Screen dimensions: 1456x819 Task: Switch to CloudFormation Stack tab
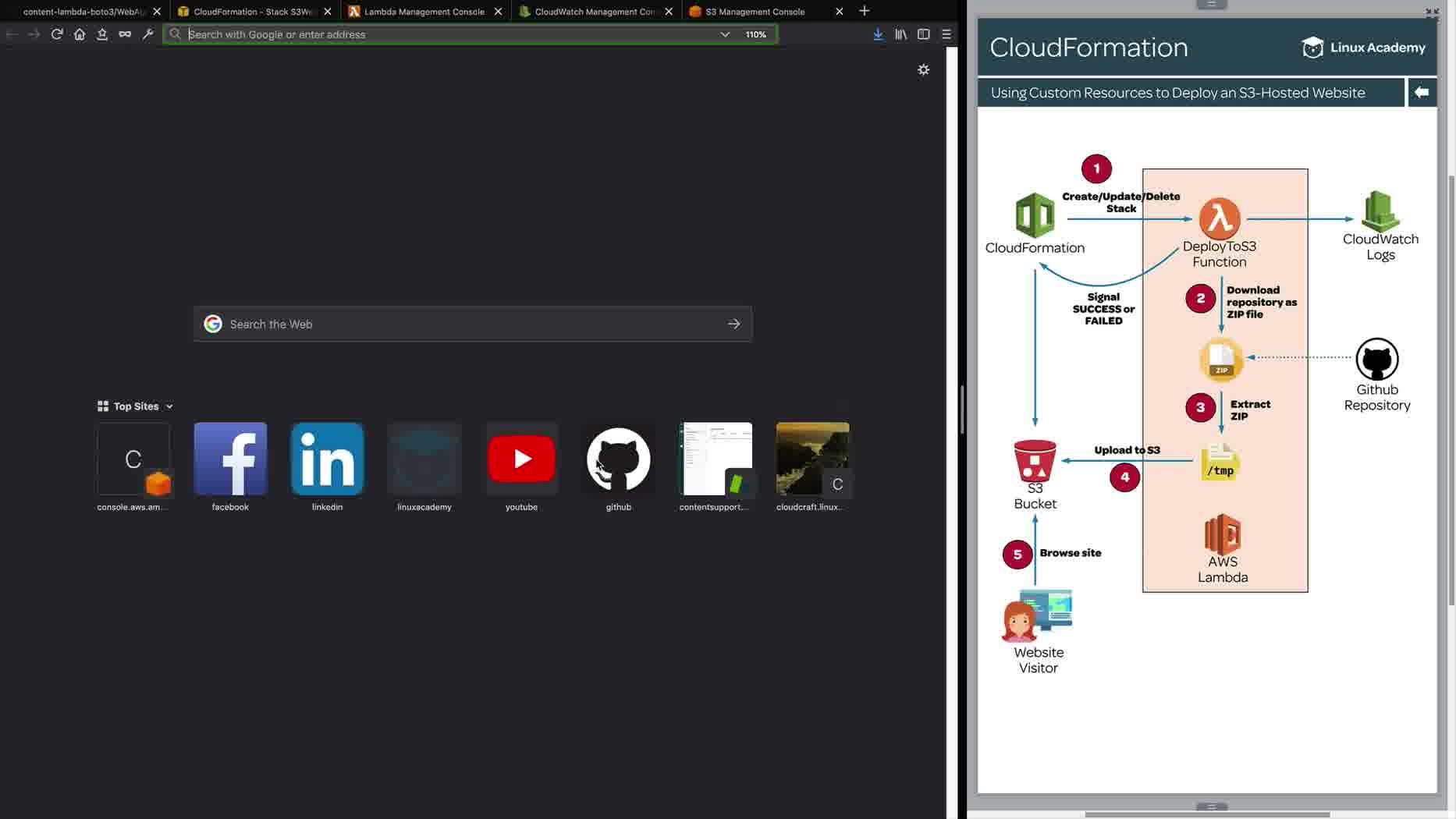(255, 12)
